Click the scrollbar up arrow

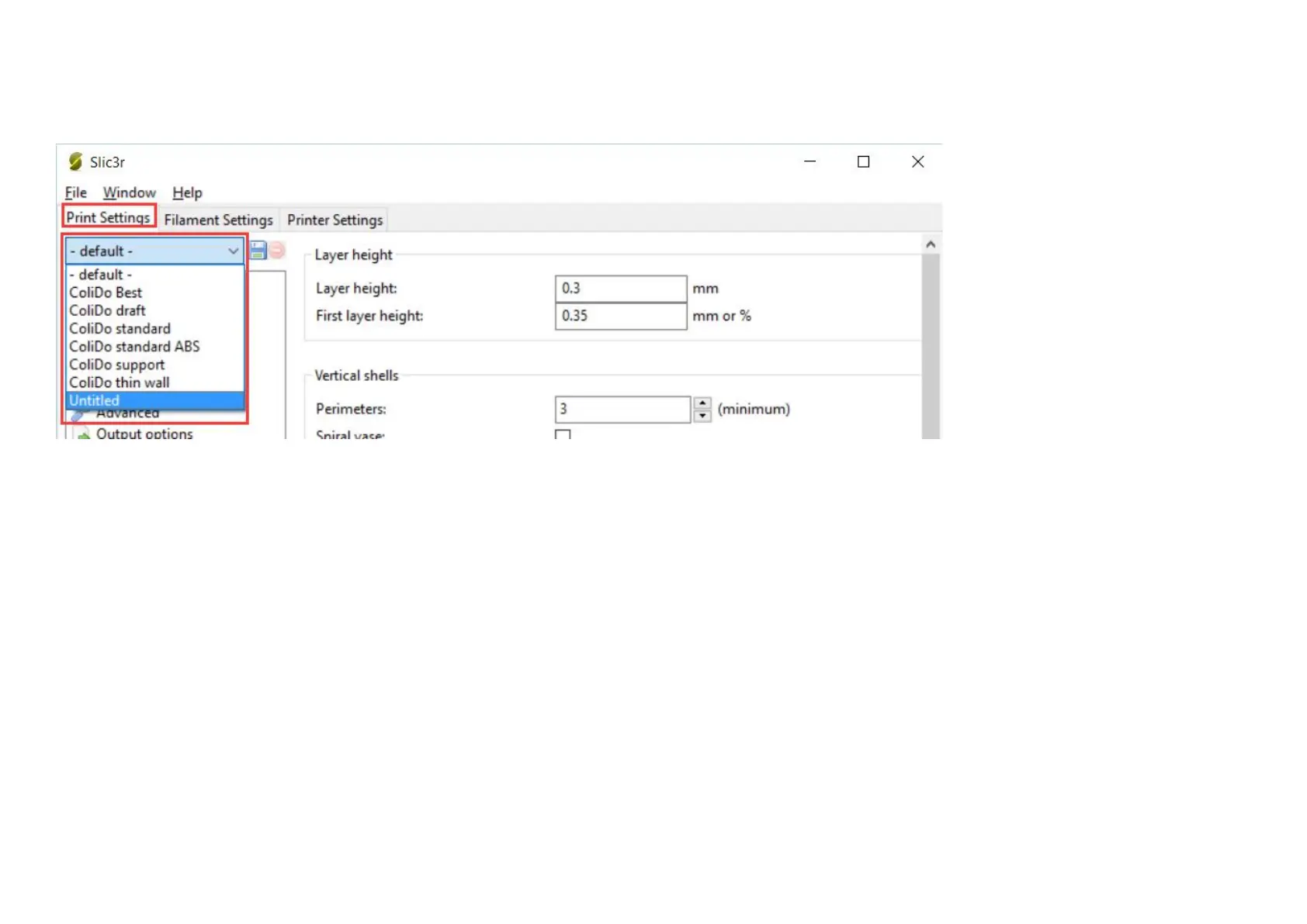931,244
